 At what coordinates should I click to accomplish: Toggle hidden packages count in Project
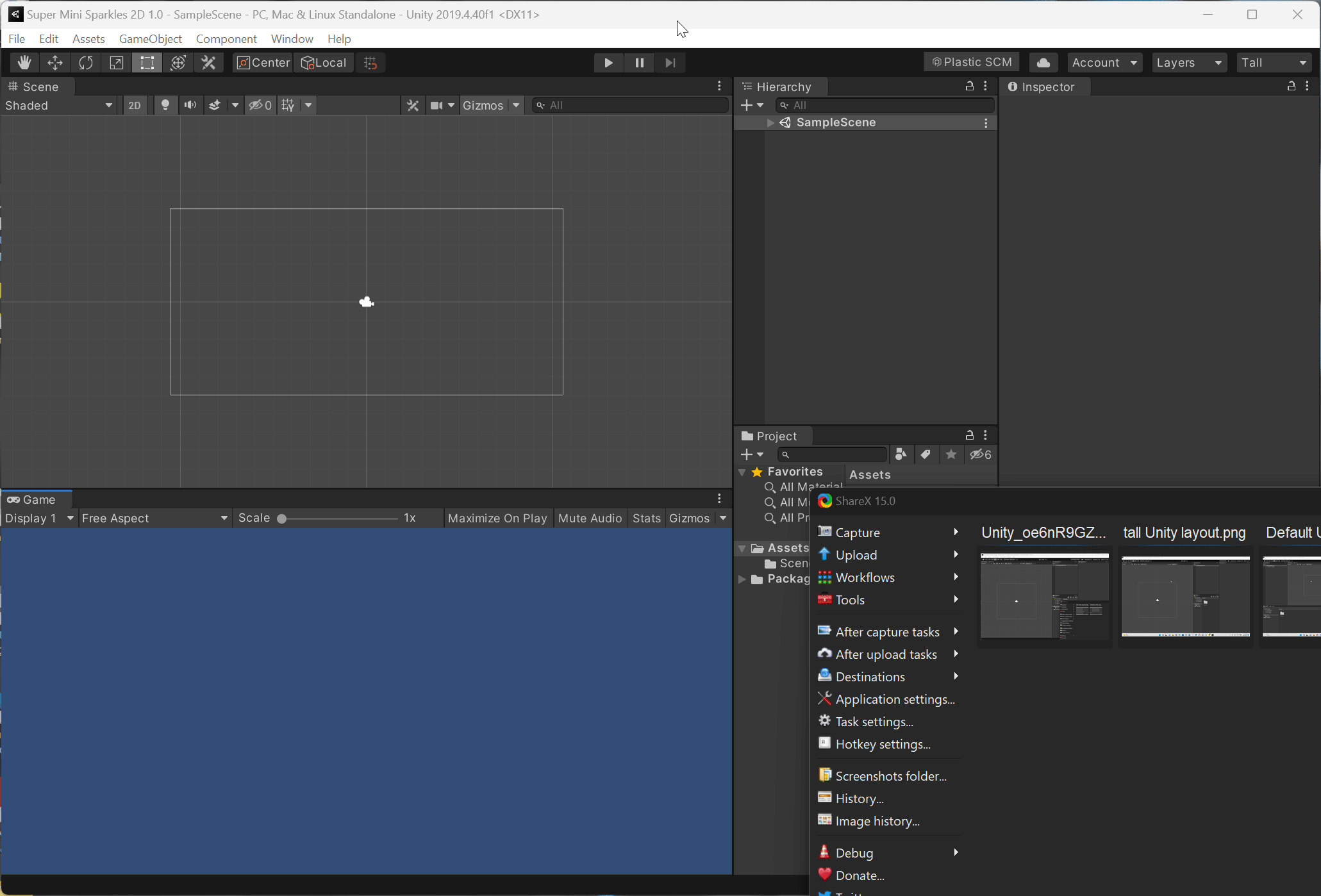click(981, 454)
